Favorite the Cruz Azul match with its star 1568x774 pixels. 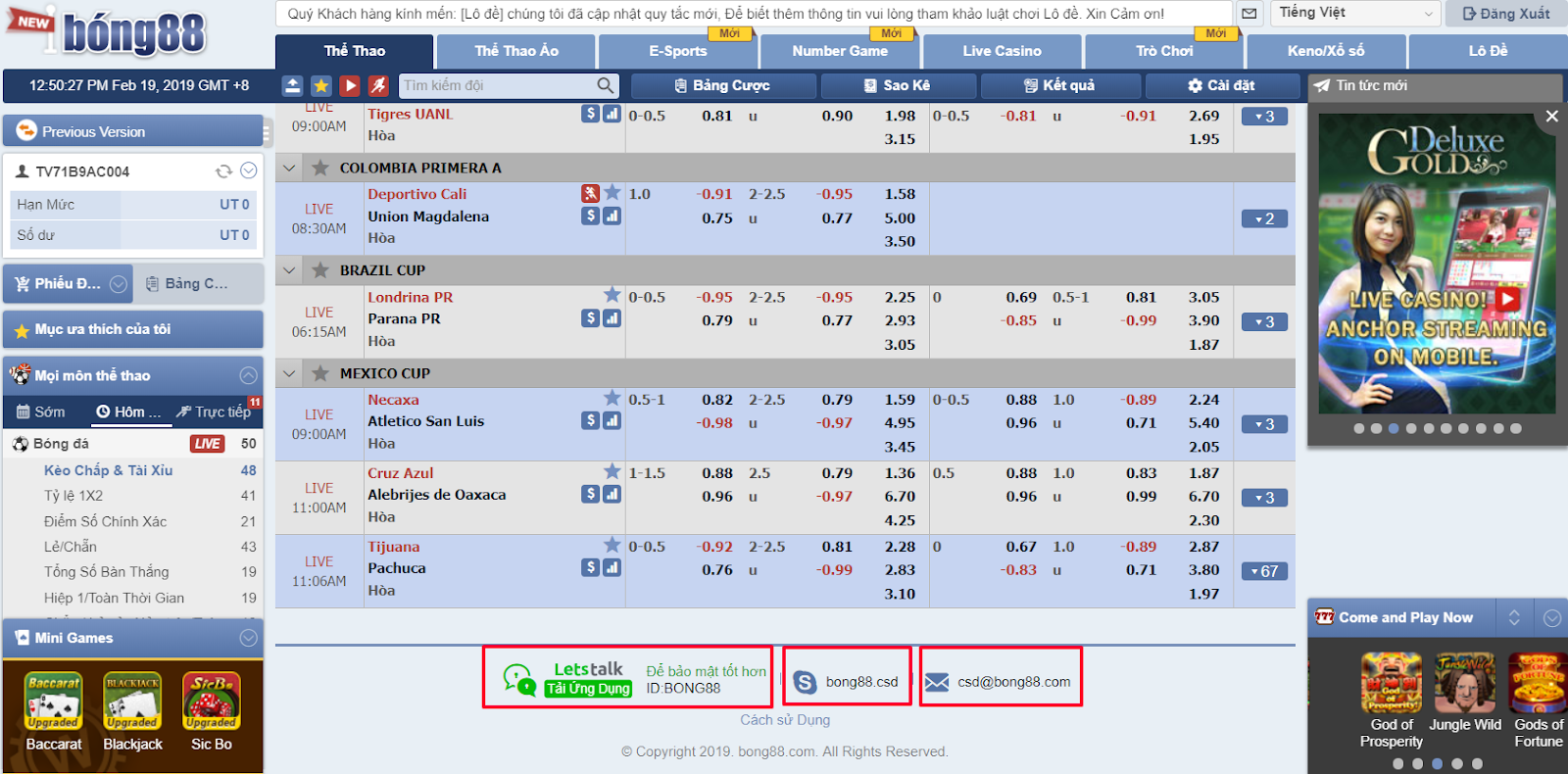click(612, 471)
